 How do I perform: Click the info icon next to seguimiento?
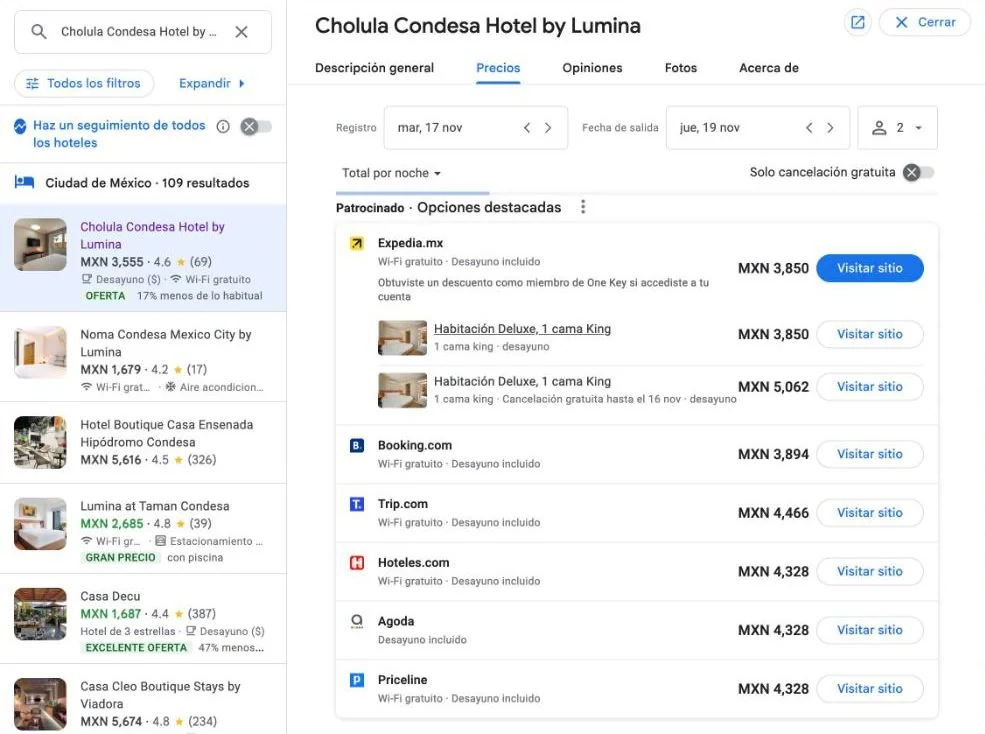coord(223,126)
